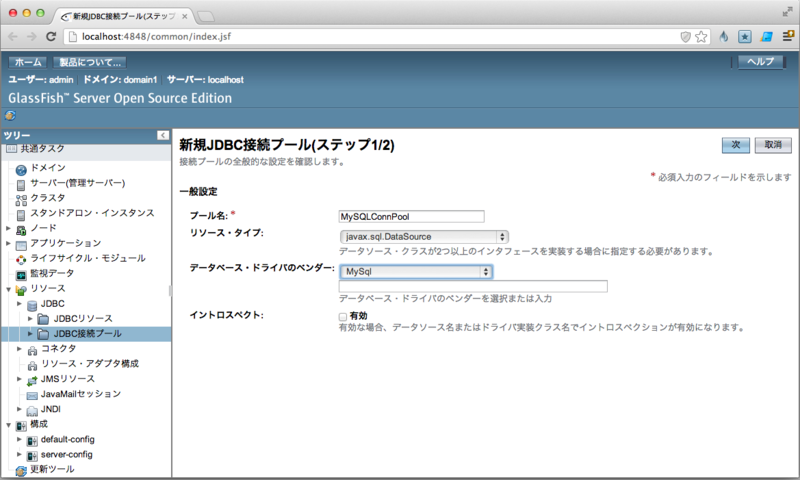
Task: Open the Home tab in header
Action: [x=27, y=62]
